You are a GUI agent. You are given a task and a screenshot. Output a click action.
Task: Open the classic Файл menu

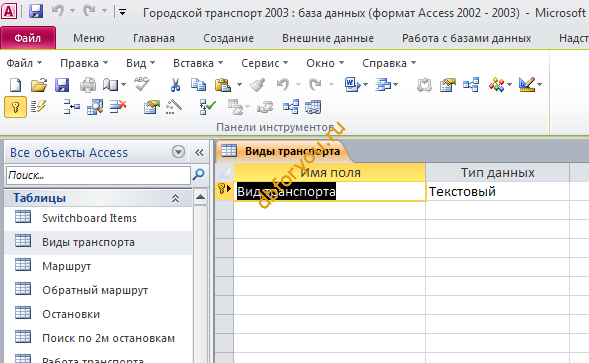click(24, 63)
